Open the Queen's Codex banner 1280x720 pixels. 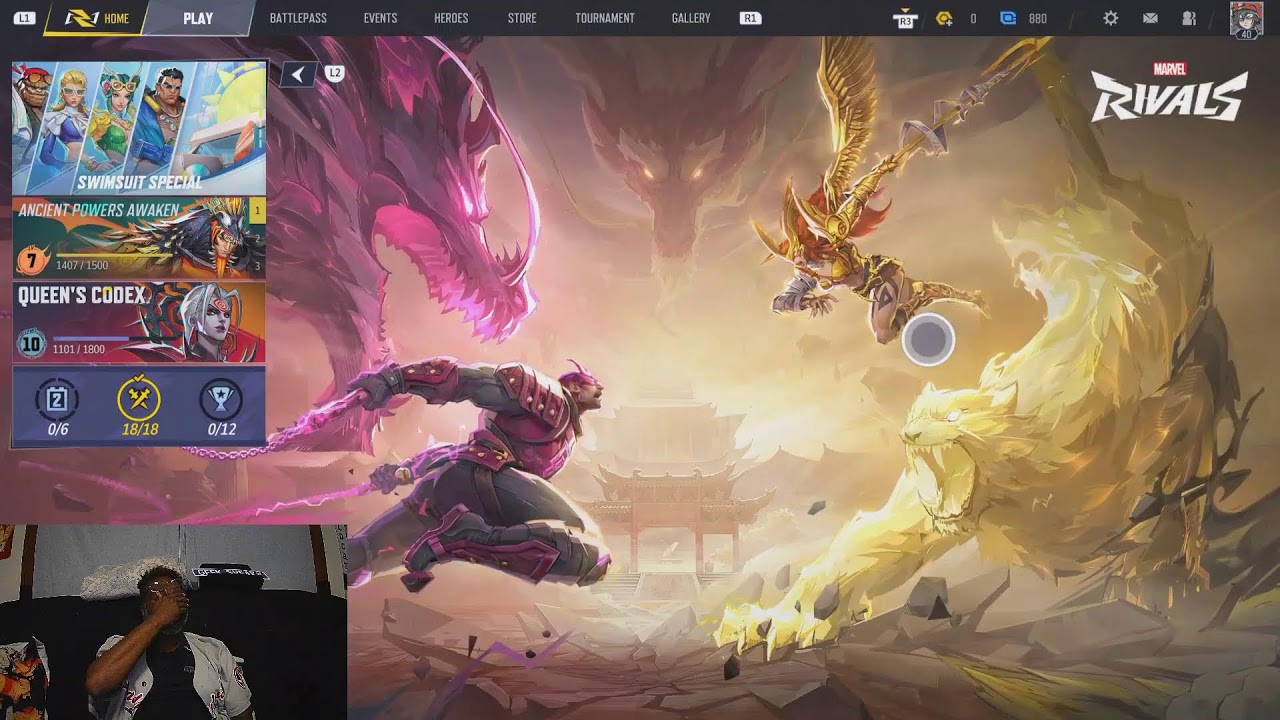pyautogui.click(x=139, y=322)
